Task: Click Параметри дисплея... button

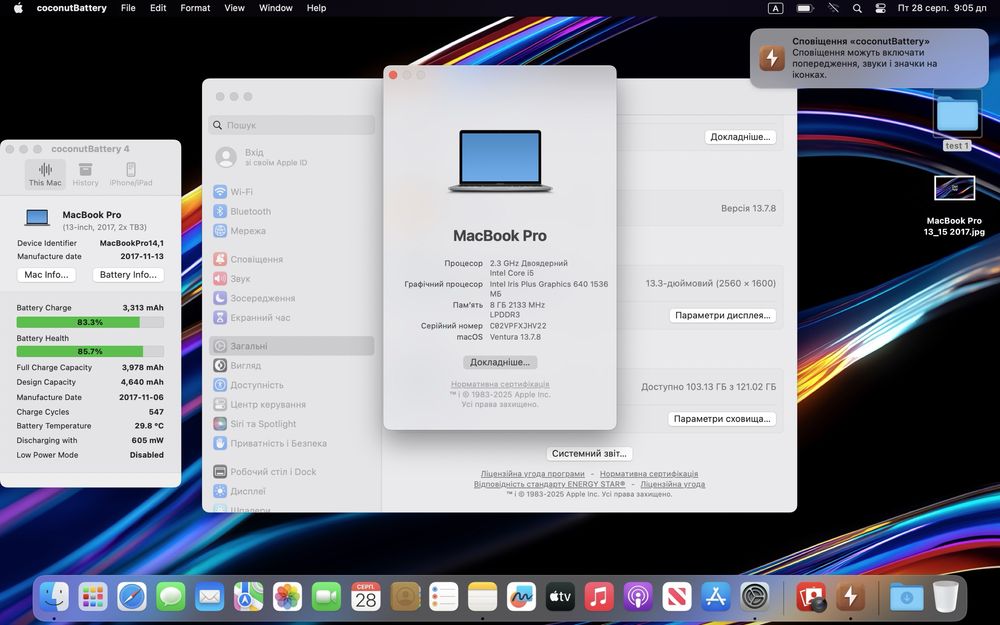Action: click(723, 316)
